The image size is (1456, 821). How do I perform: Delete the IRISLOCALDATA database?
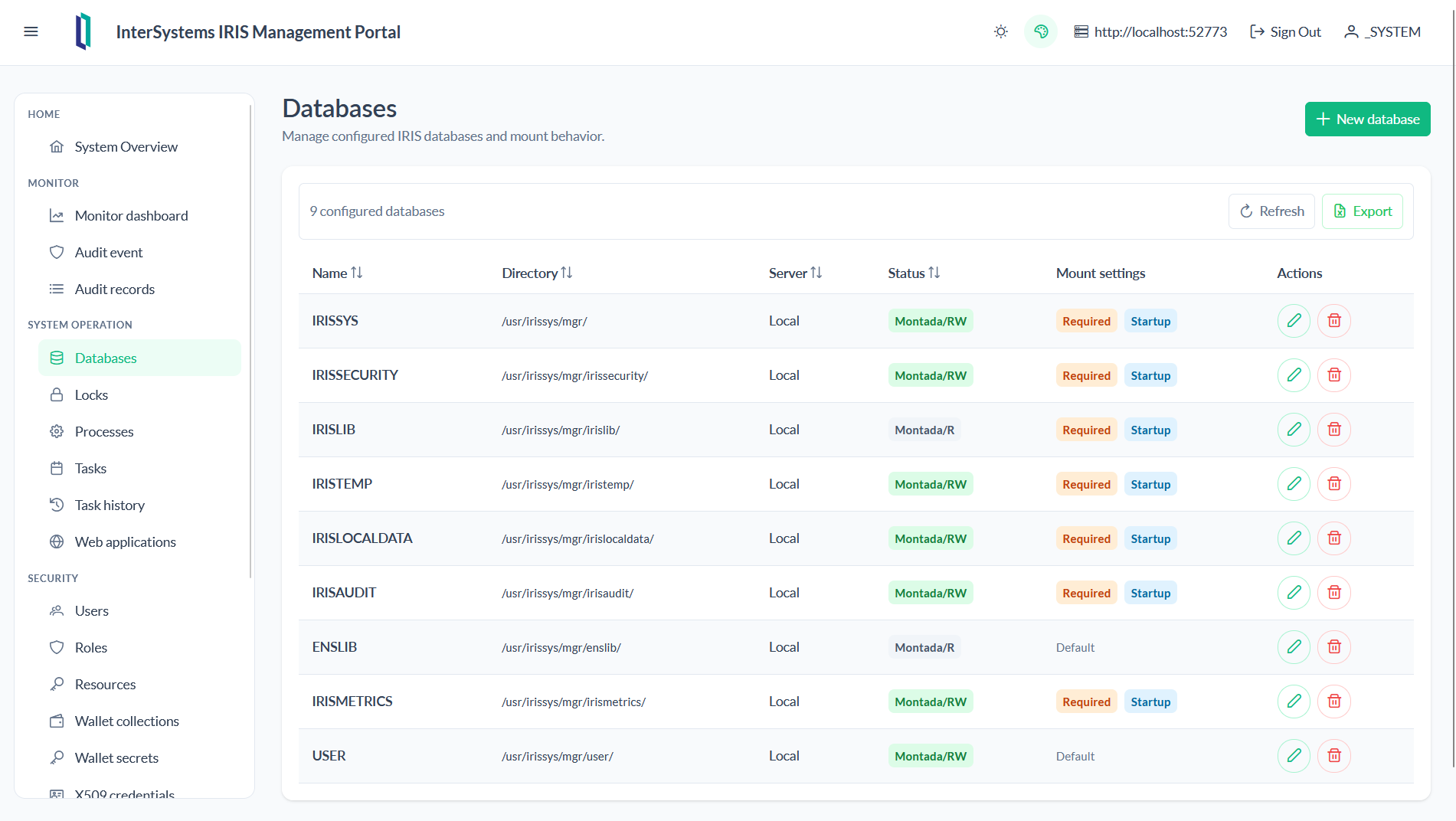1333,538
